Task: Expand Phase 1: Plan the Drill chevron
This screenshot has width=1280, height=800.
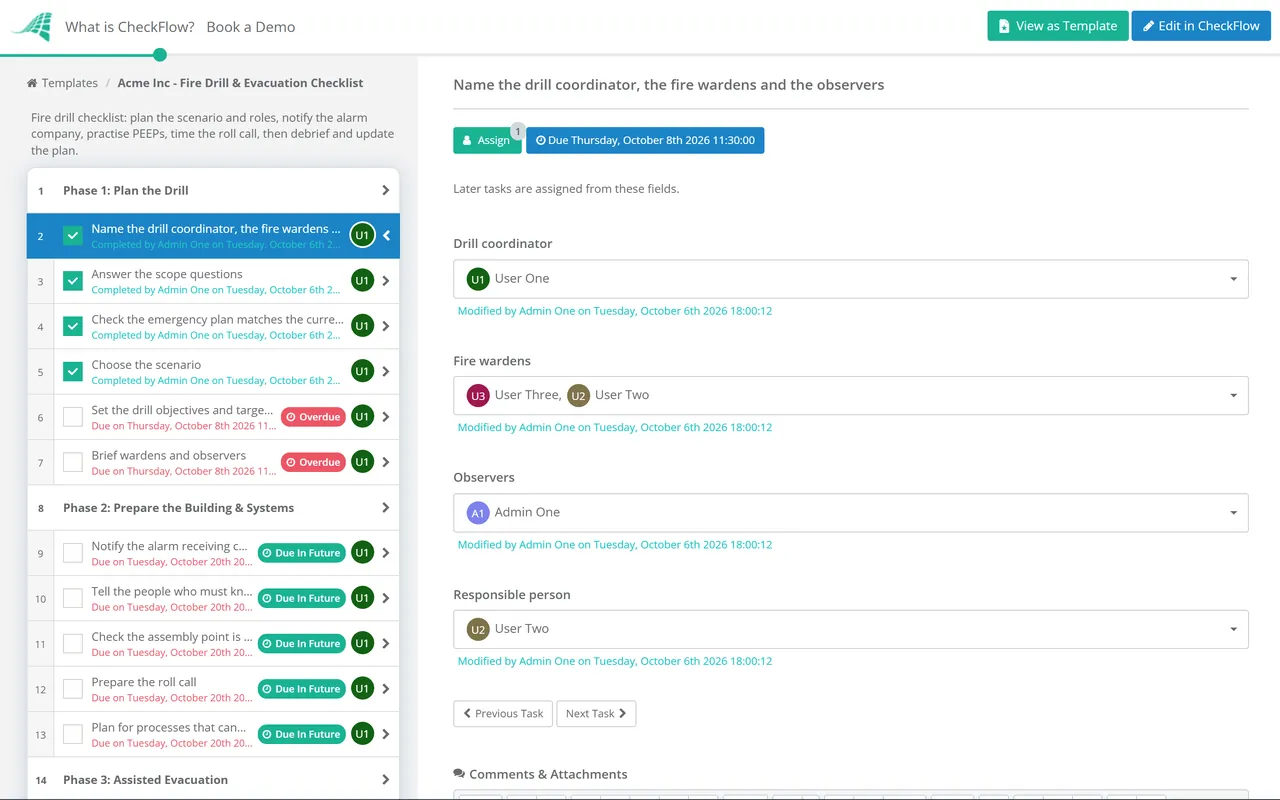Action: (x=386, y=190)
